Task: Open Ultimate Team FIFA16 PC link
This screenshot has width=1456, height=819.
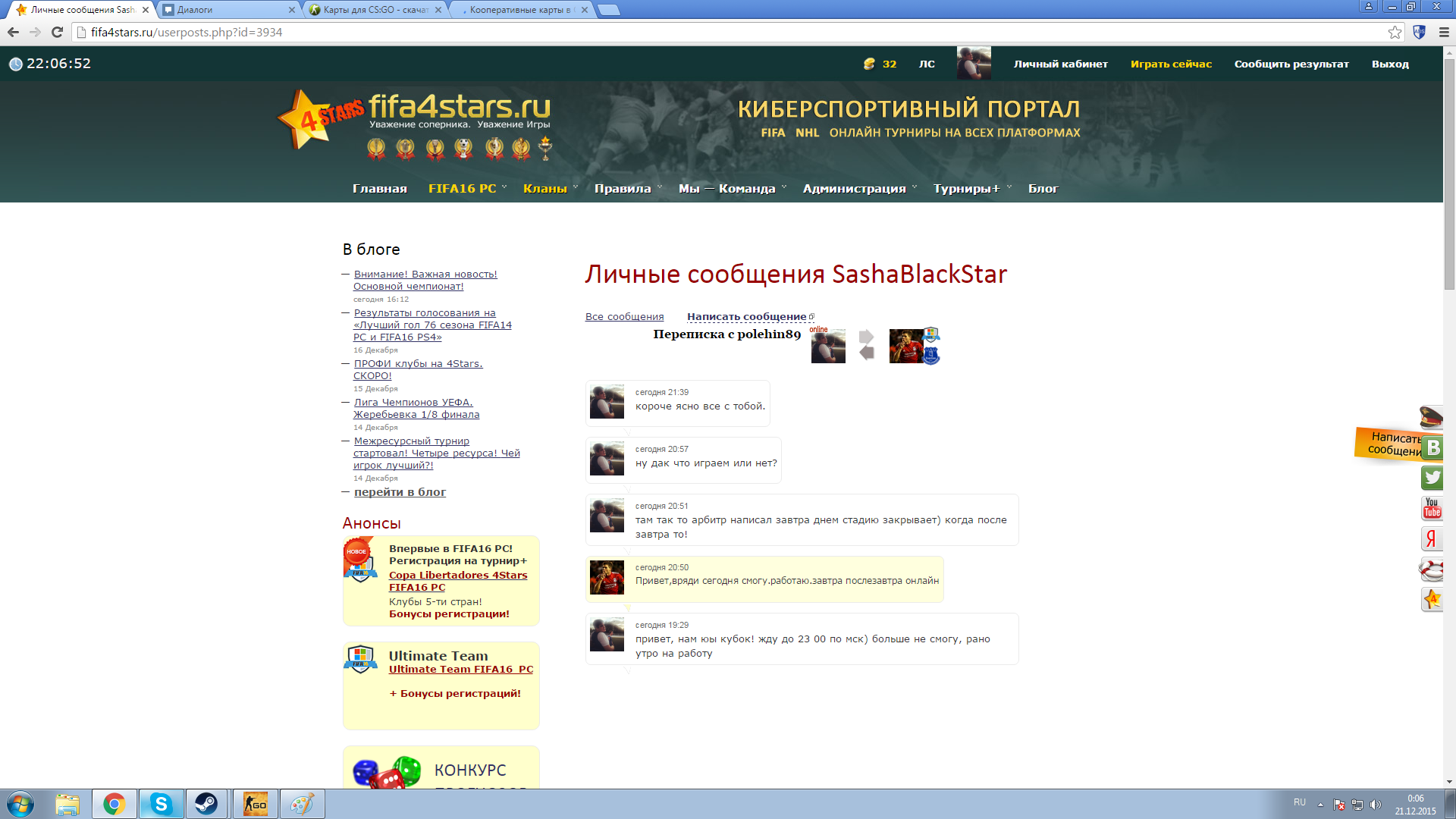Action: click(x=461, y=669)
